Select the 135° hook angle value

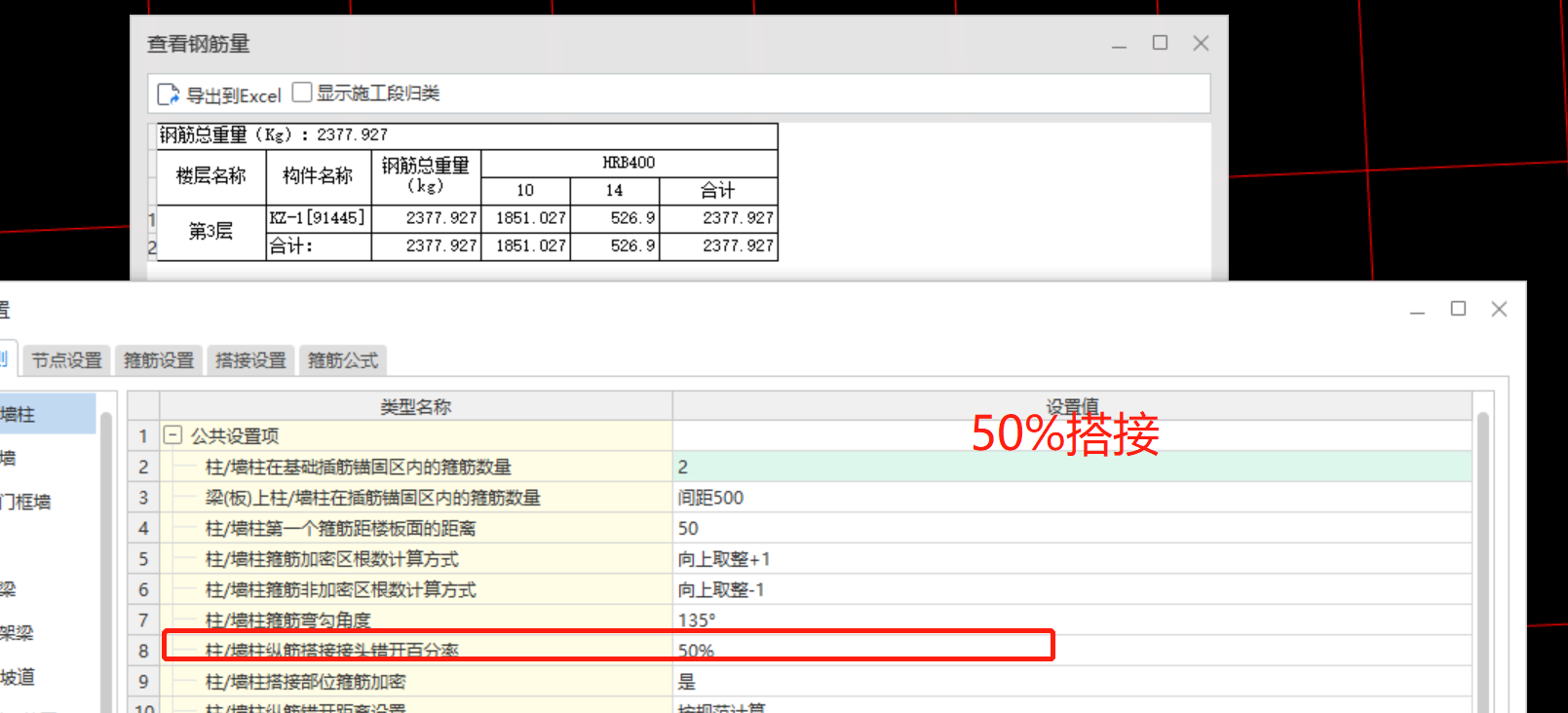(1072, 619)
